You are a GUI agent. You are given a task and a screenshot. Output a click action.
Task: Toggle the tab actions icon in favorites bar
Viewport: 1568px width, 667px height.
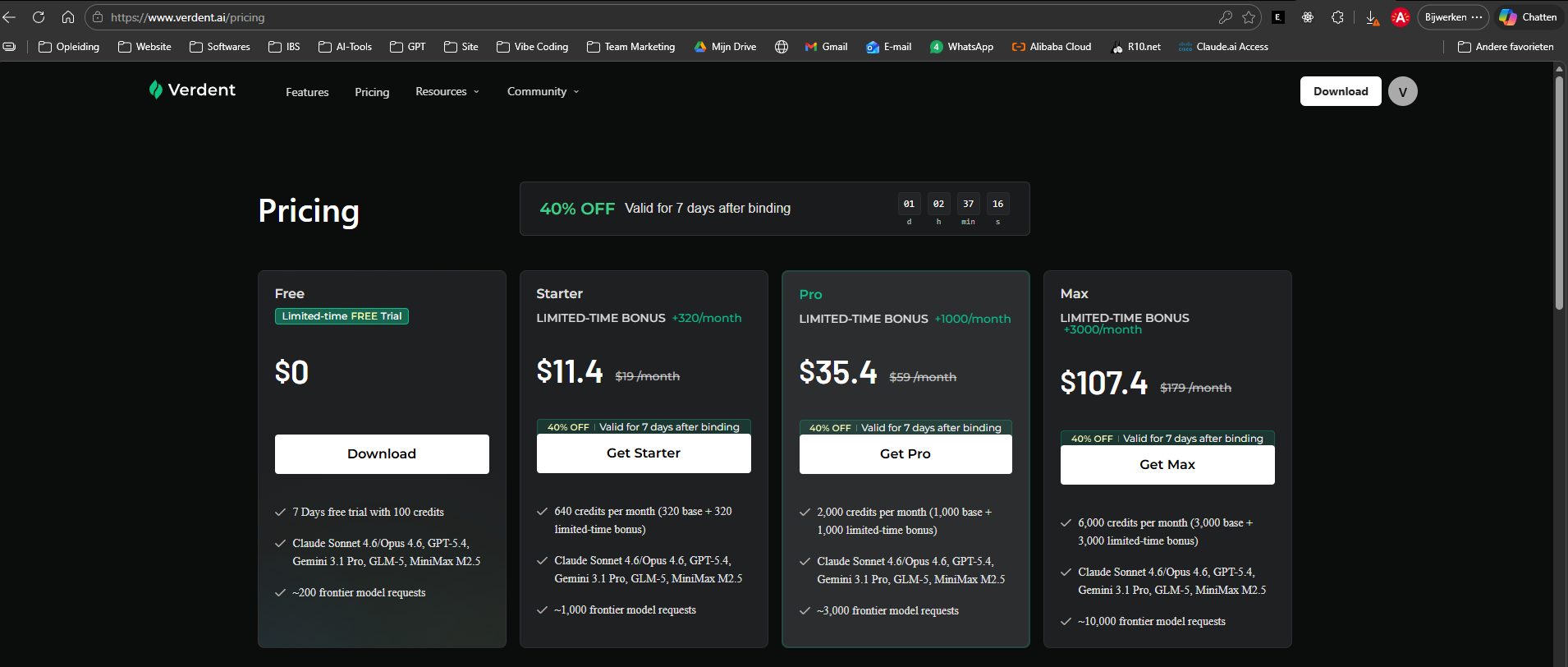click(x=9, y=47)
